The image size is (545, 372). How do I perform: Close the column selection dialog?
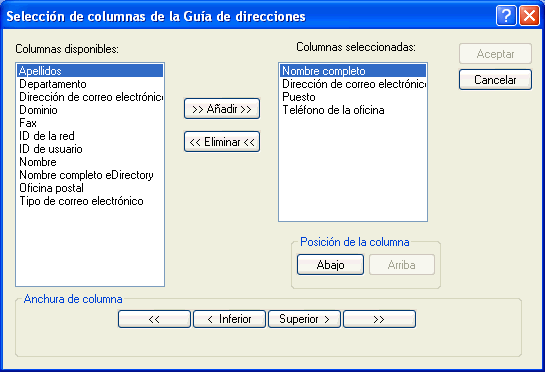tap(529, 16)
